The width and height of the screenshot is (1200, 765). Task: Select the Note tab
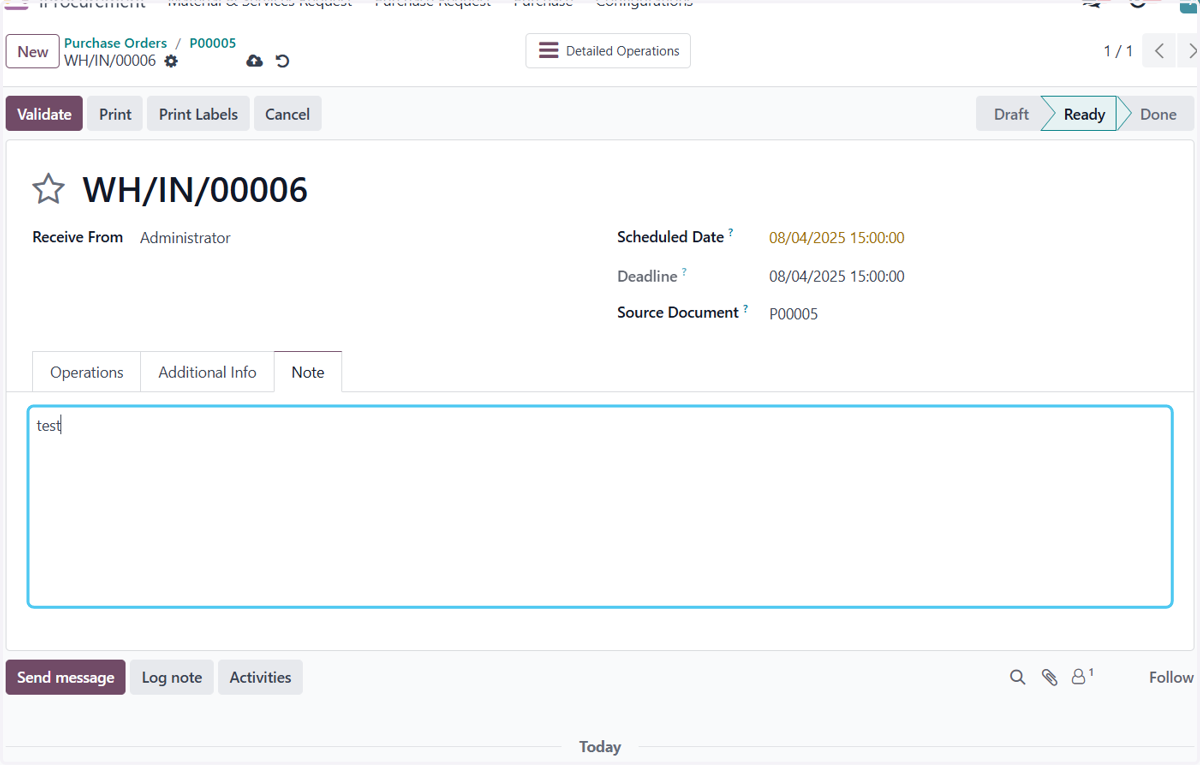(308, 372)
